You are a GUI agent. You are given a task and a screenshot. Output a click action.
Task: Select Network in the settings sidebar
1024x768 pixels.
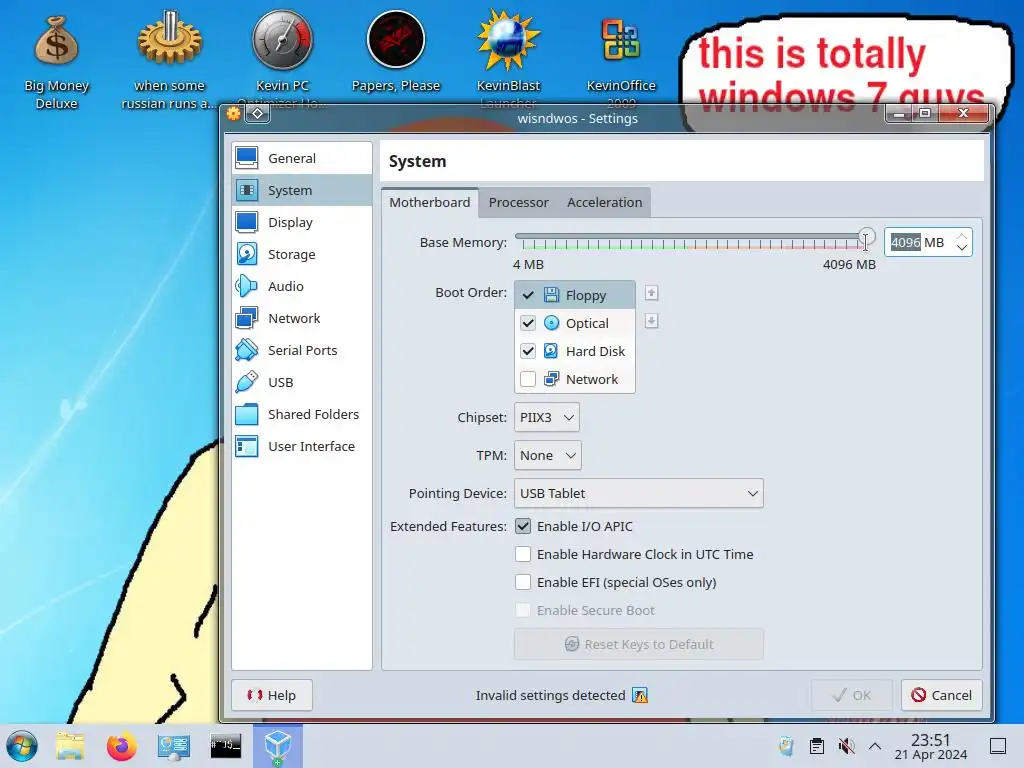point(302,318)
